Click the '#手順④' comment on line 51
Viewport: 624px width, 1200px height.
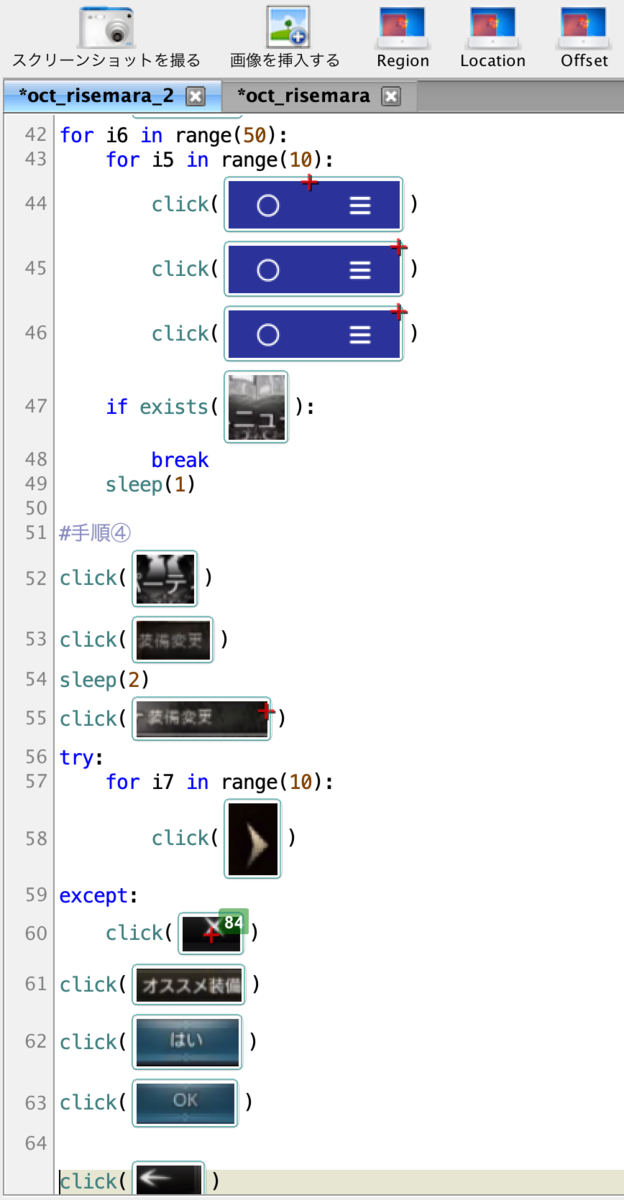point(95,532)
